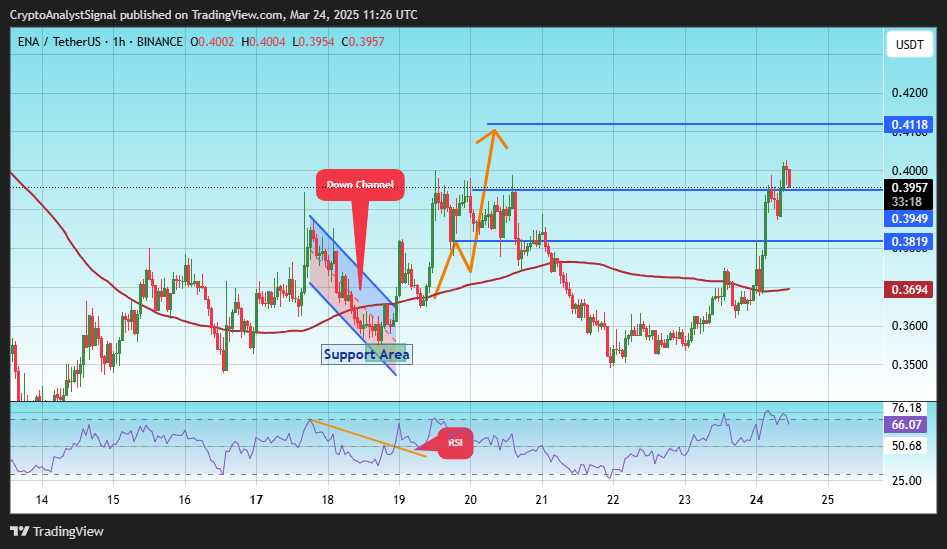The image size is (947, 549).
Task: Click date 20 on the time axis
Action: click(x=470, y=499)
